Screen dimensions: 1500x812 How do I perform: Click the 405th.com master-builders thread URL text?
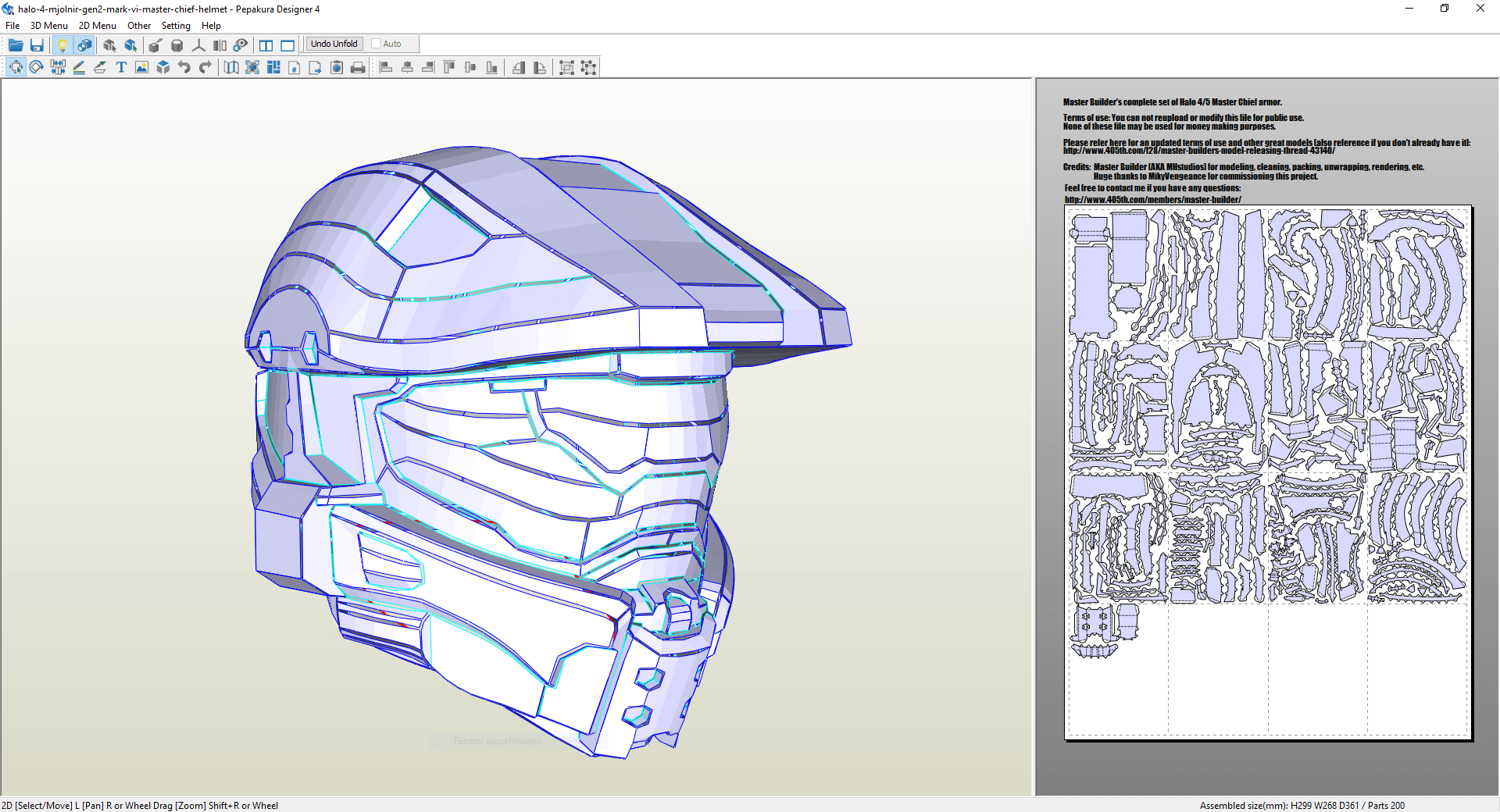[1198, 151]
